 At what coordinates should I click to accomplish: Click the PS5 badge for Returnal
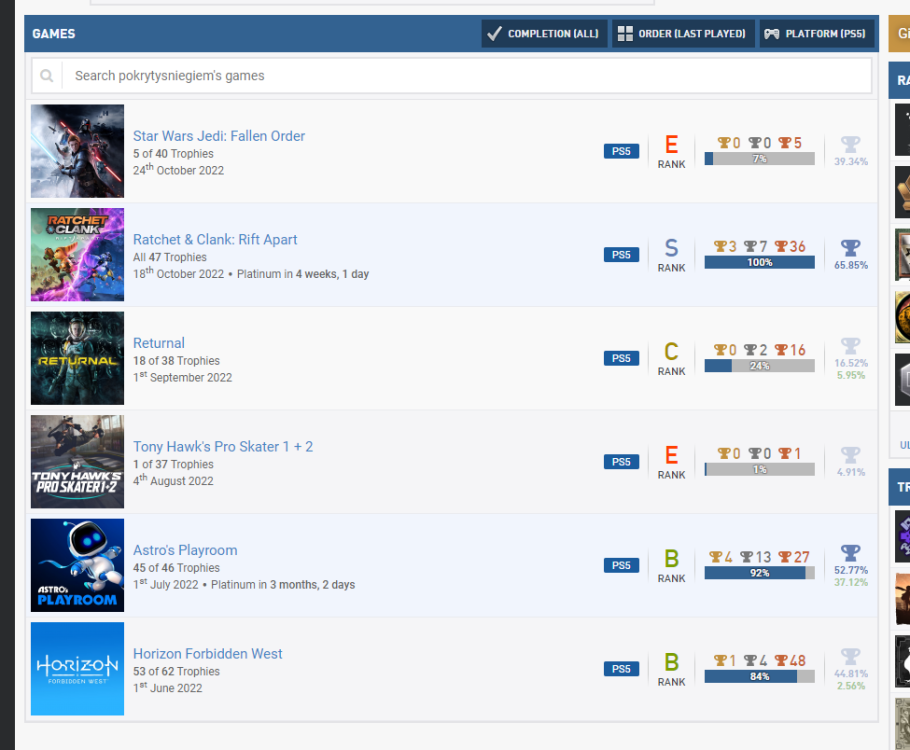[621, 358]
